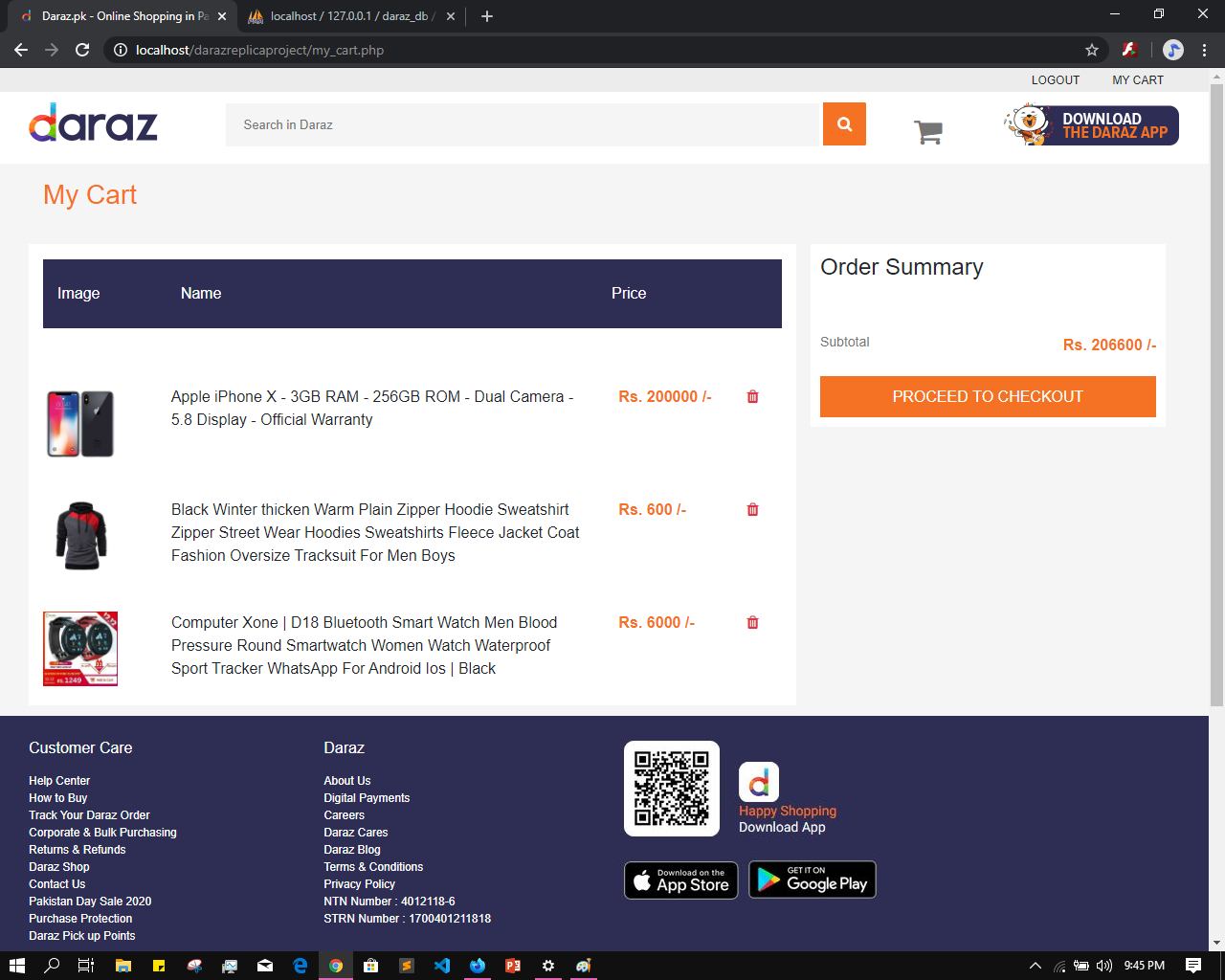Go back with the browser back arrow

tap(21, 50)
